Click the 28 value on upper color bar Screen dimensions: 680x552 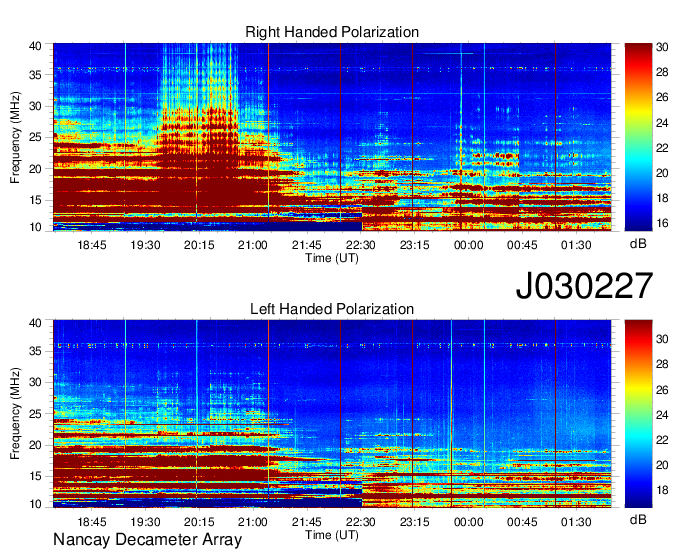pyautogui.click(x=662, y=72)
